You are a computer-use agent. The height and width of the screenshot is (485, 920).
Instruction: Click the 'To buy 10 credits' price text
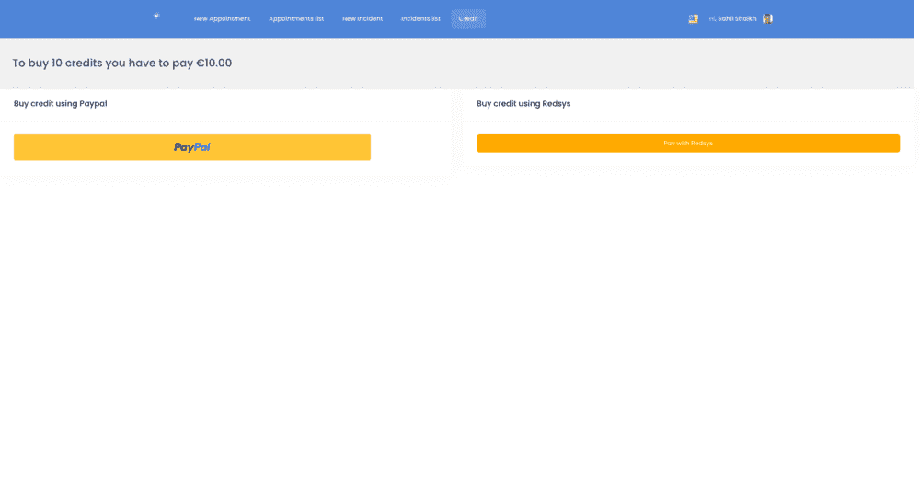pyautogui.click(x=122, y=63)
